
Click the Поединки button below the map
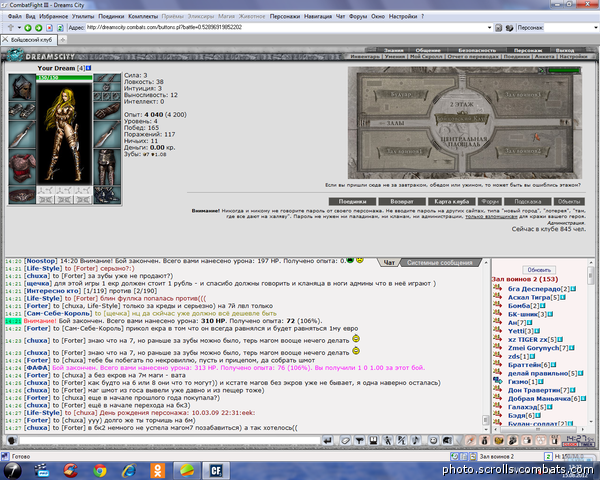click(x=352, y=201)
